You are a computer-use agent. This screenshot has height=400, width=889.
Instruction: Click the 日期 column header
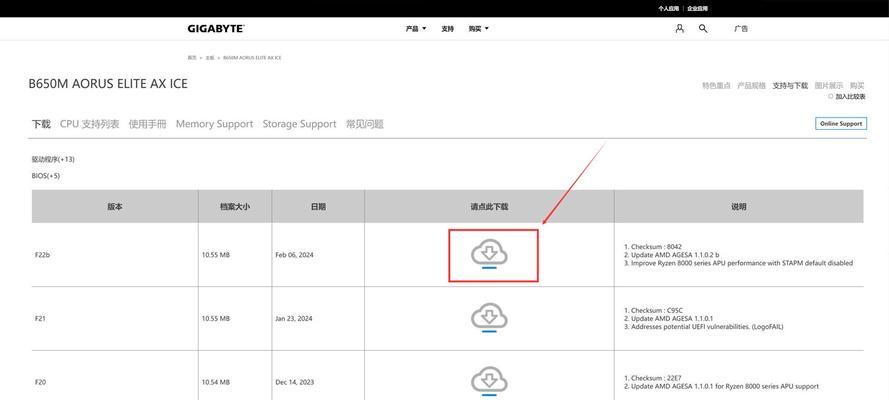(x=318, y=207)
